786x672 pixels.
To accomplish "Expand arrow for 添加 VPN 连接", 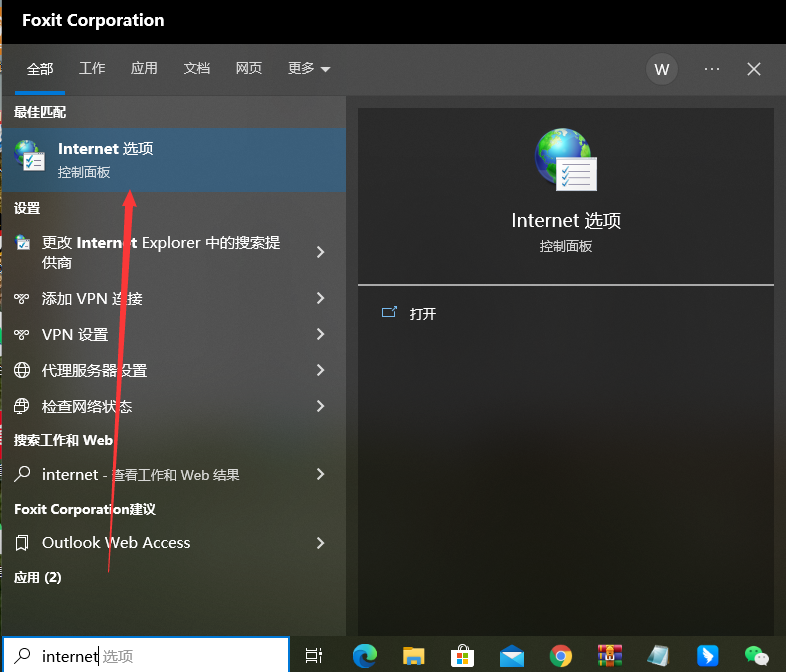I will click(x=321, y=298).
